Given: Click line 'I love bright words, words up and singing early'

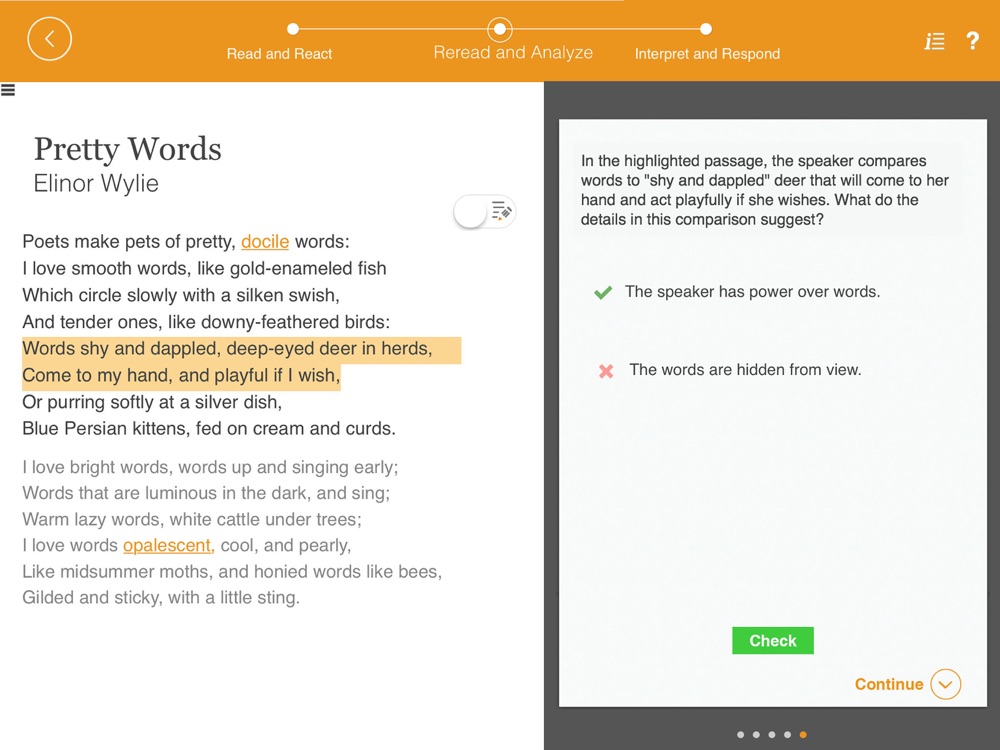Looking at the screenshot, I should [210, 467].
